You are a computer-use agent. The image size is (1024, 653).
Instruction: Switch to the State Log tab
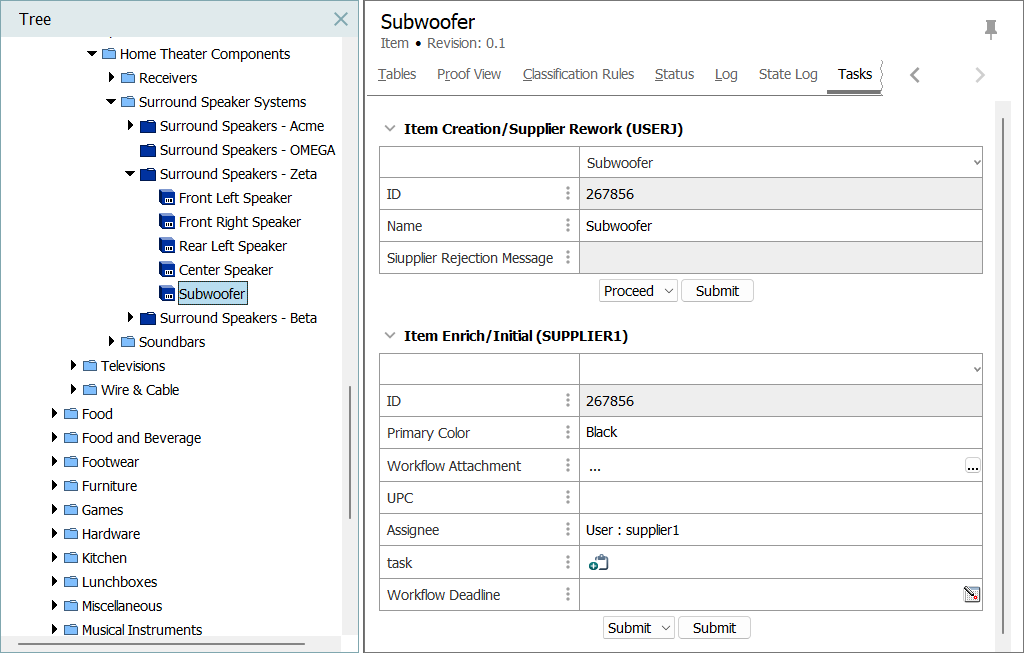click(x=787, y=74)
